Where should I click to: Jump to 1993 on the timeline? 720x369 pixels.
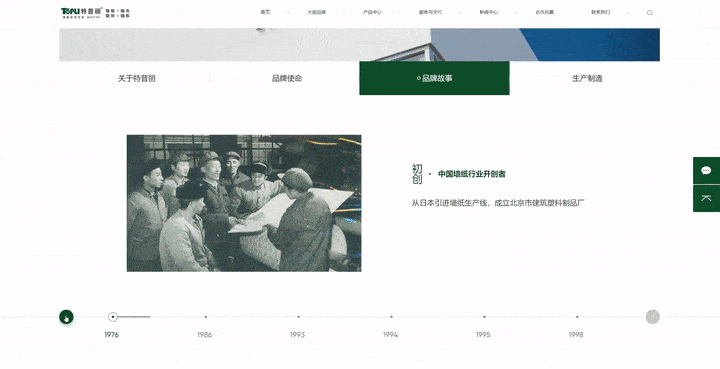tap(298, 335)
